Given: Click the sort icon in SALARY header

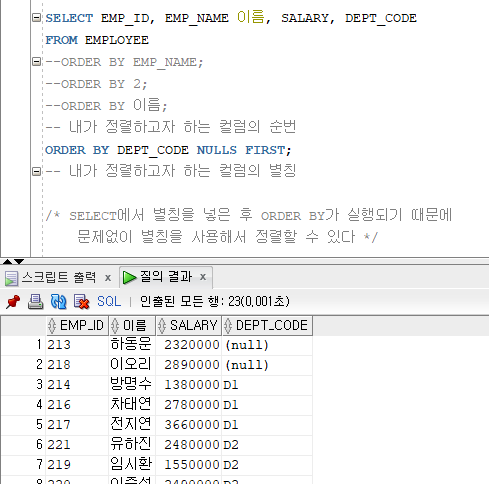Looking at the screenshot, I should pyautogui.click(x=162, y=326).
